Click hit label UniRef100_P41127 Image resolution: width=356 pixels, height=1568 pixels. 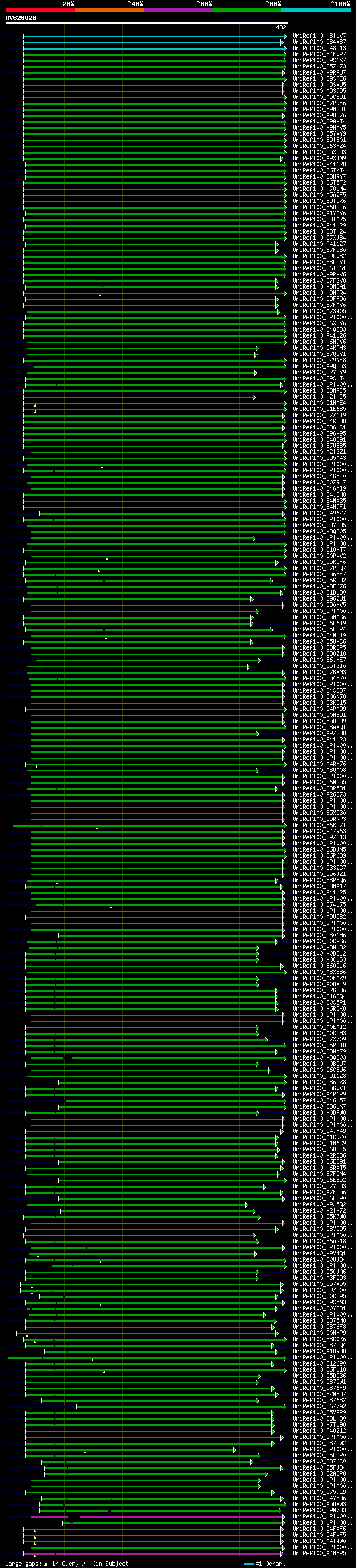pos(319,244)
